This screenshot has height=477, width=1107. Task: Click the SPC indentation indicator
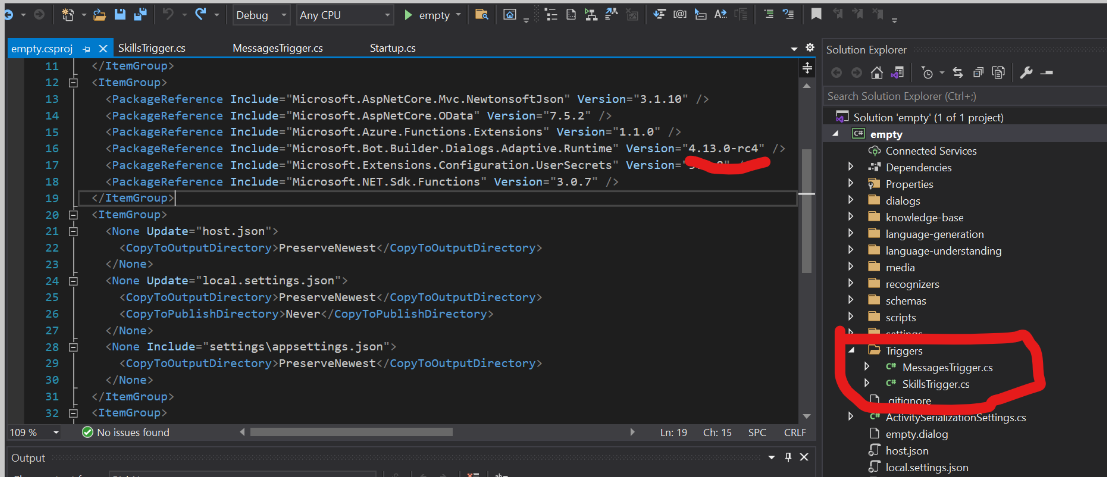click(x=756, y=432)
